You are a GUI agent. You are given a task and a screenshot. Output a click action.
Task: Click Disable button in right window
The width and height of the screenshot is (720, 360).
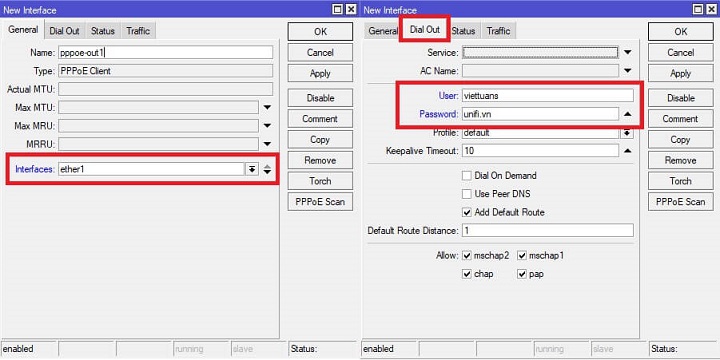click(681, 98)
